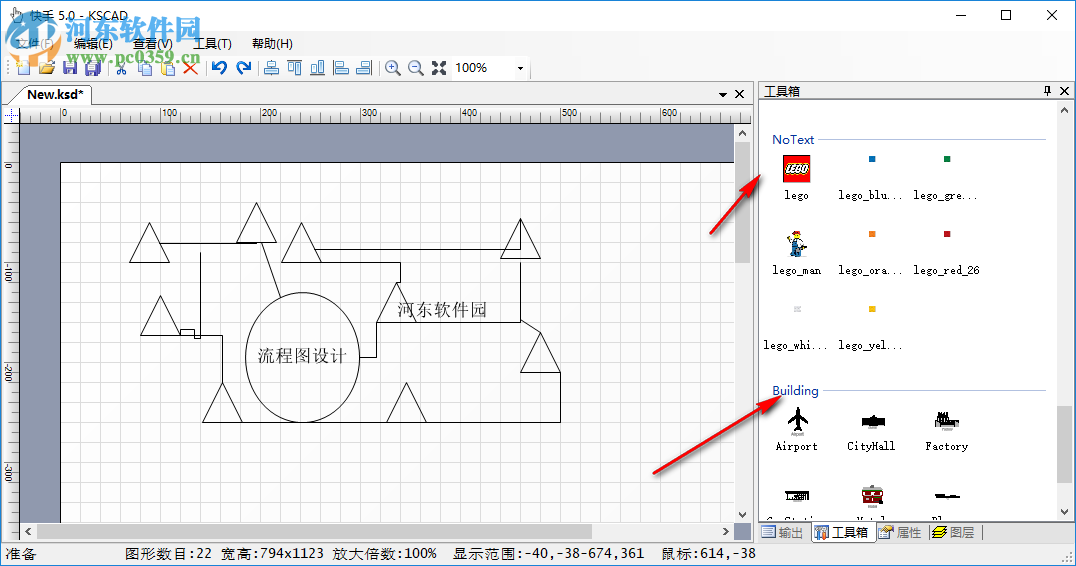Select the lego_gre... shape

[x=946, y=177]
